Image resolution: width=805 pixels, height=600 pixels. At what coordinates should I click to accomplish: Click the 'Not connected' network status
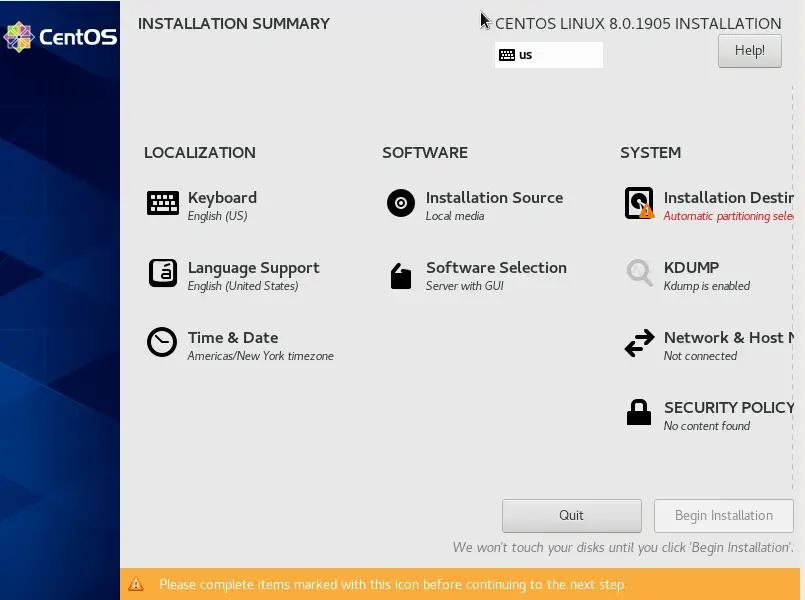point(700,356)
